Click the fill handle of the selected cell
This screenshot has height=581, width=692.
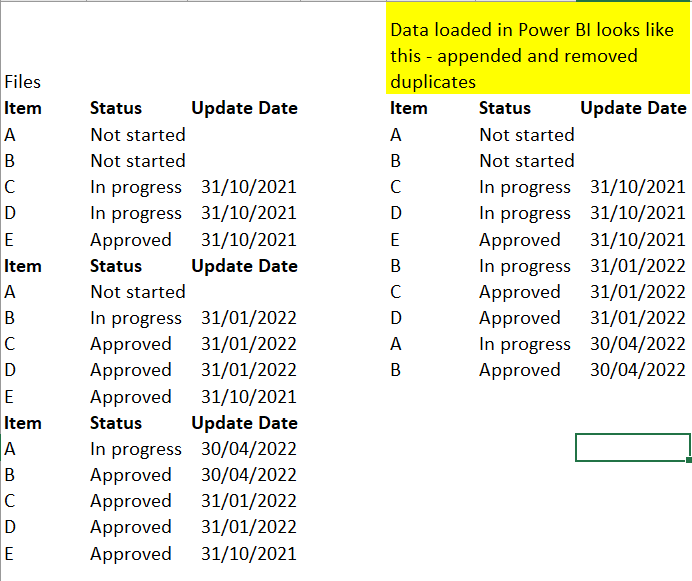[689, 460]
